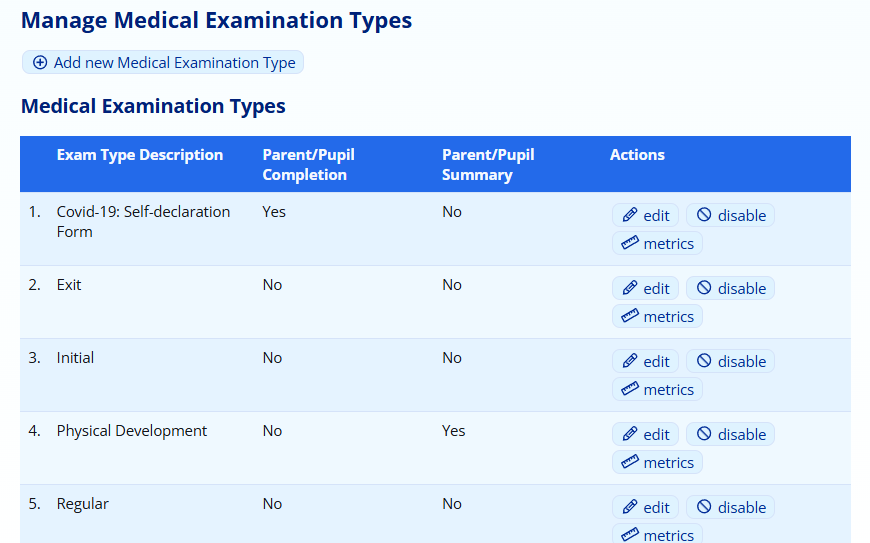The width and height of the screenshot is (870, 543).
Task: Click the Exam Type Description column header
Action: coord(140,155)
